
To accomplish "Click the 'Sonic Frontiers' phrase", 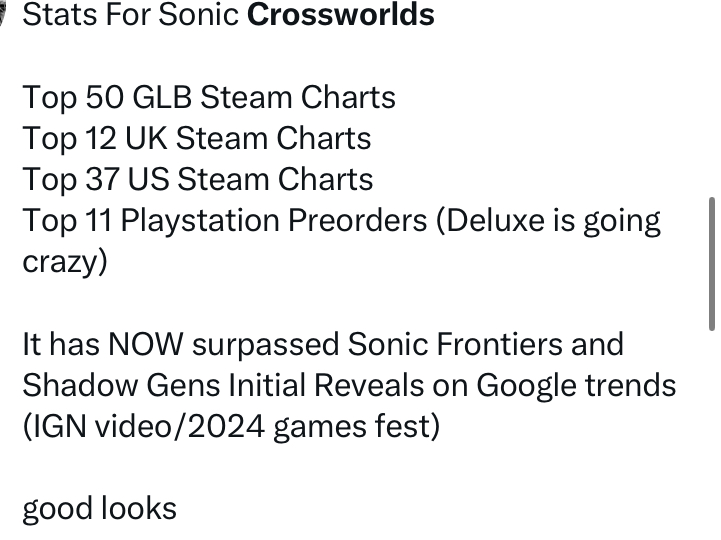I will tap(455, 344).
